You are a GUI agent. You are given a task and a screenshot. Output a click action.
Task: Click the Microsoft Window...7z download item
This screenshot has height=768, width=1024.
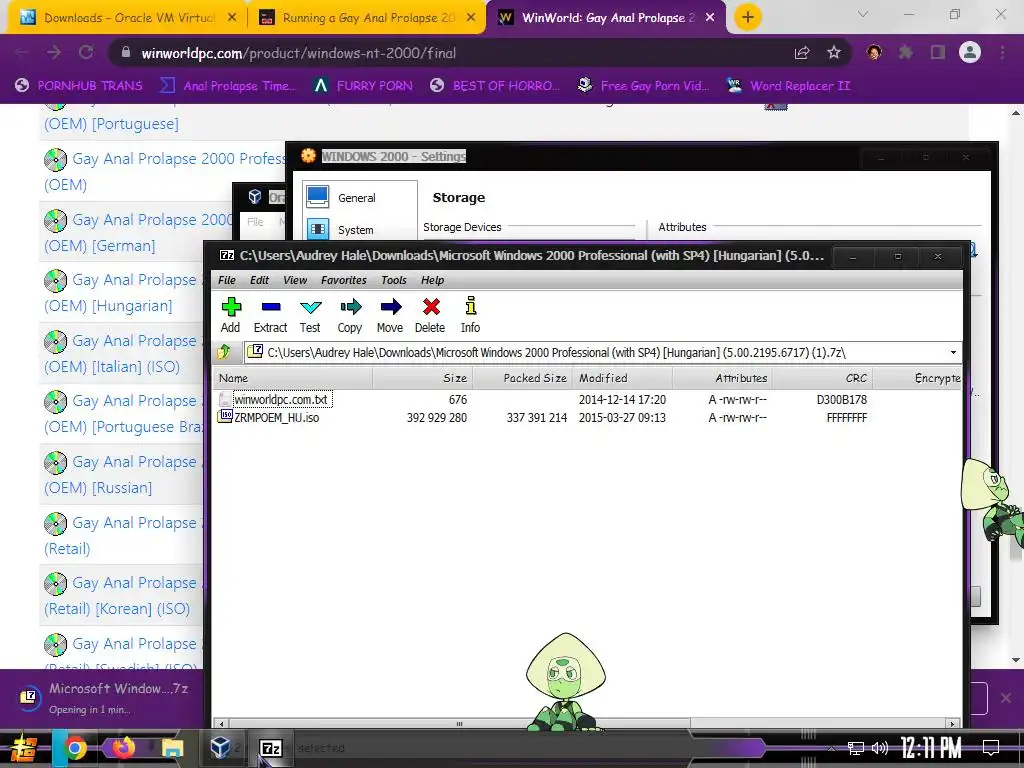(104, 698)
